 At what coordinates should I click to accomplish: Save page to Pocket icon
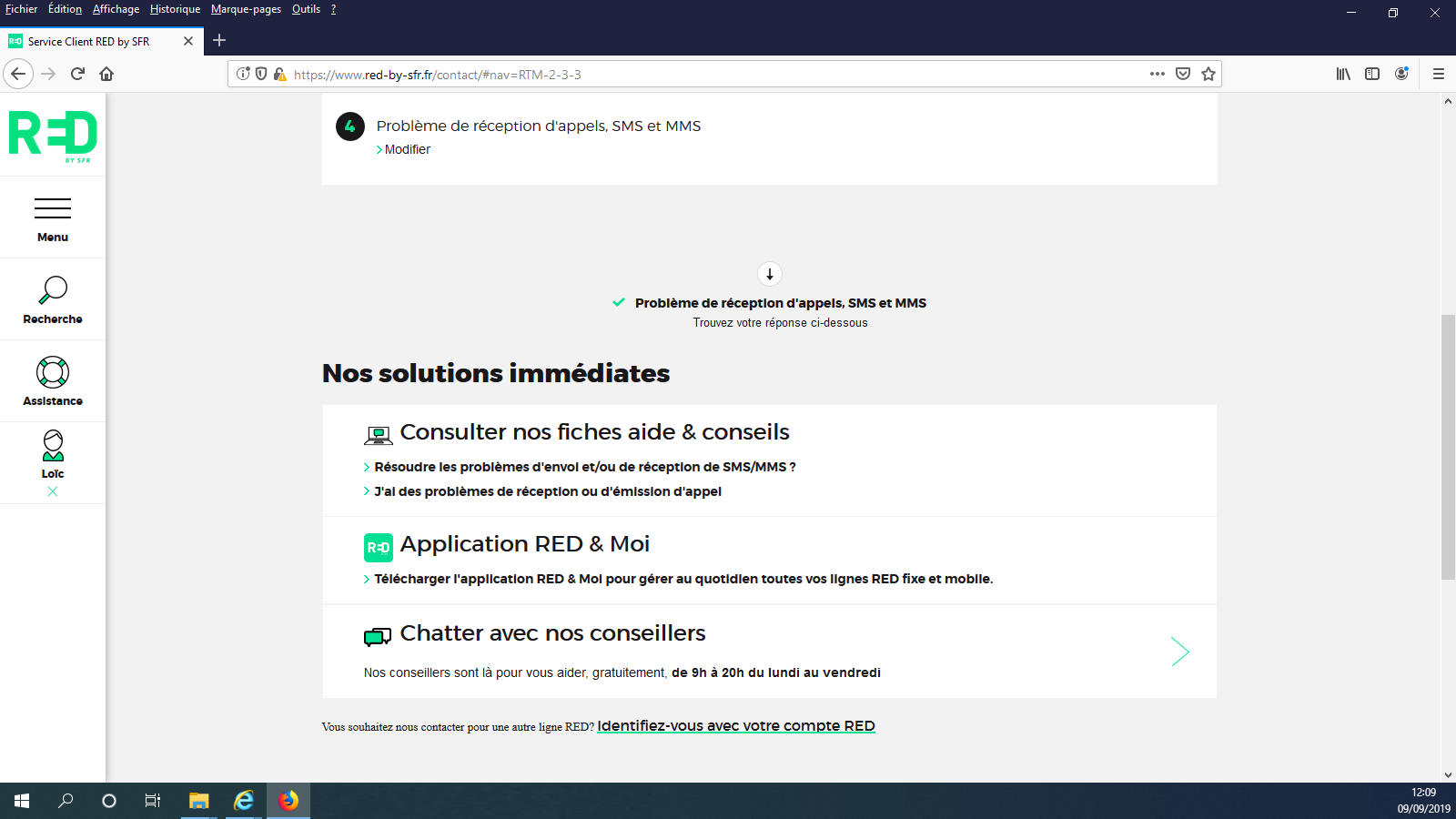point(1183,74)
